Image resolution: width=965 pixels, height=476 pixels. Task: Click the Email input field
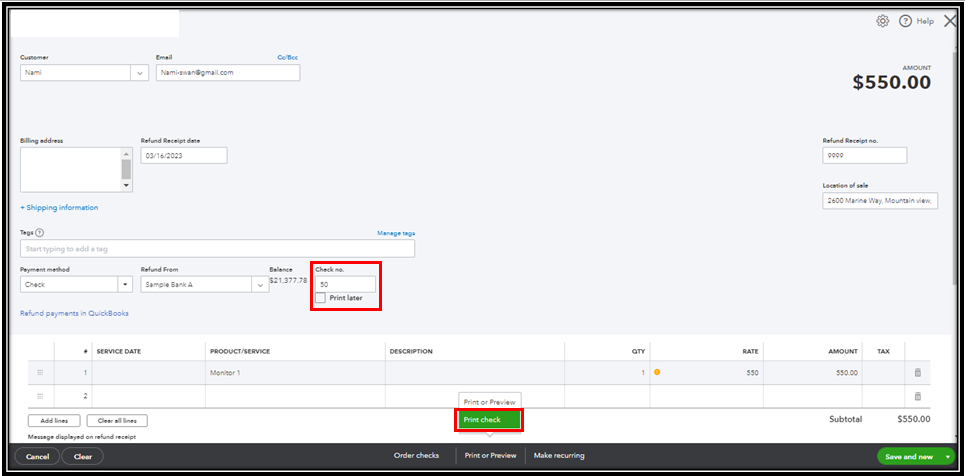pyautogui.click(x=228, y=73)
